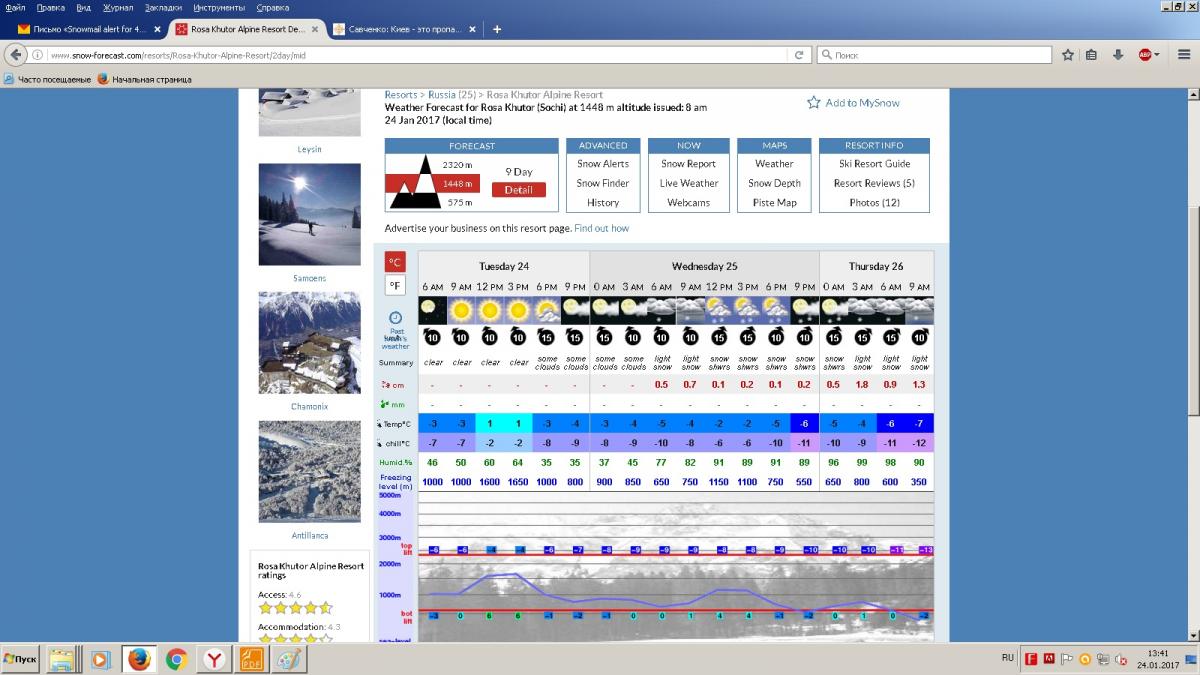
Task: Open Google Chrome from the taskbar
Action: tap(177, 659)
